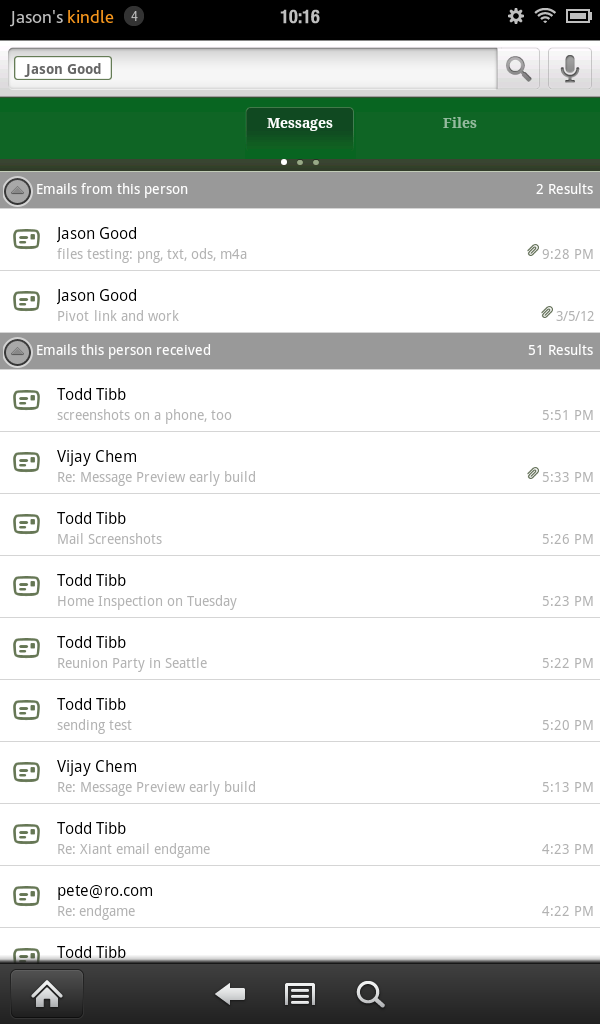Viewport: 600px width, 1024px height.
Task: Select the "Jason Good" search token
Action: (63, 69)
